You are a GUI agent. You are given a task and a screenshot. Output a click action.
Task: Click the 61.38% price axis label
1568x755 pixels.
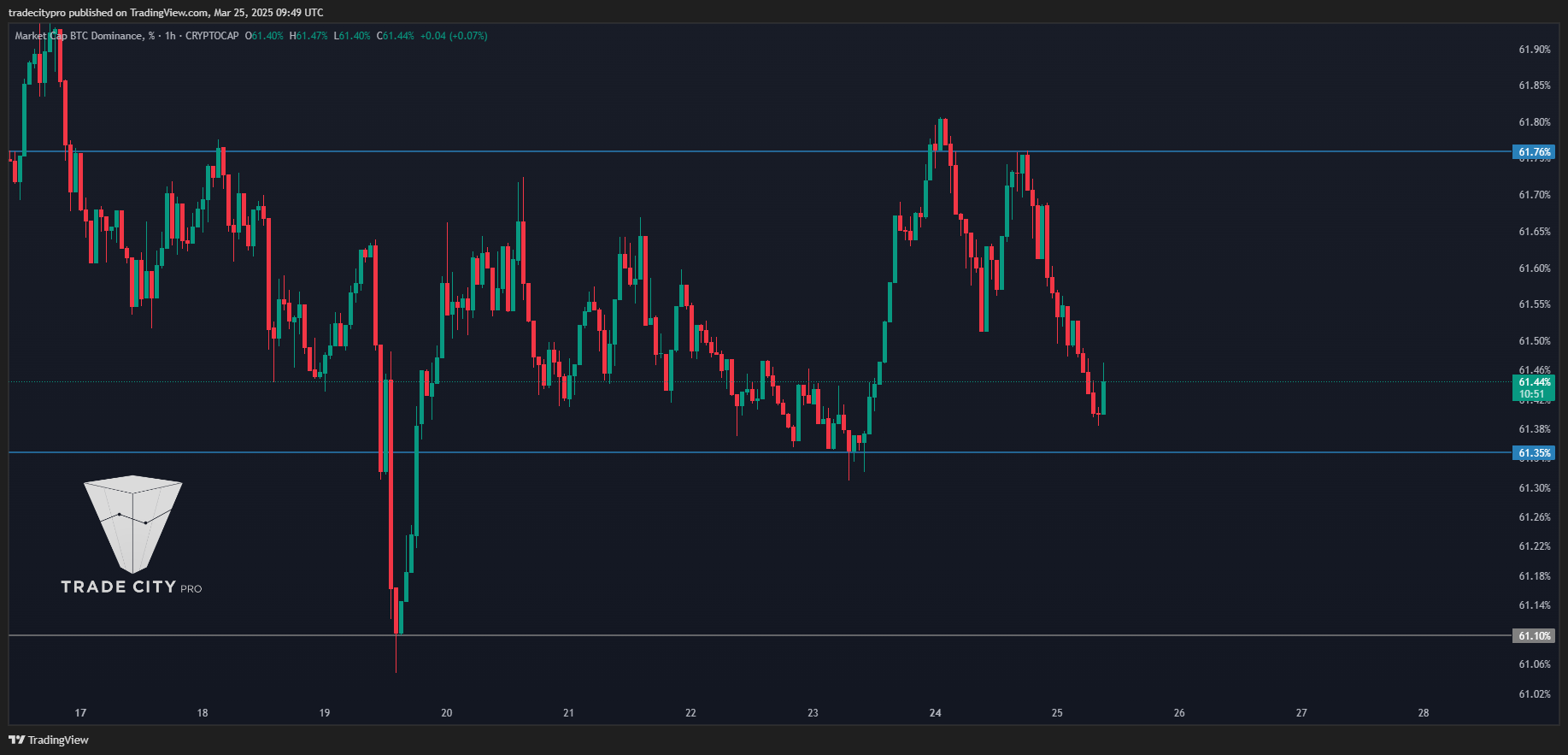click(1534, 429)
